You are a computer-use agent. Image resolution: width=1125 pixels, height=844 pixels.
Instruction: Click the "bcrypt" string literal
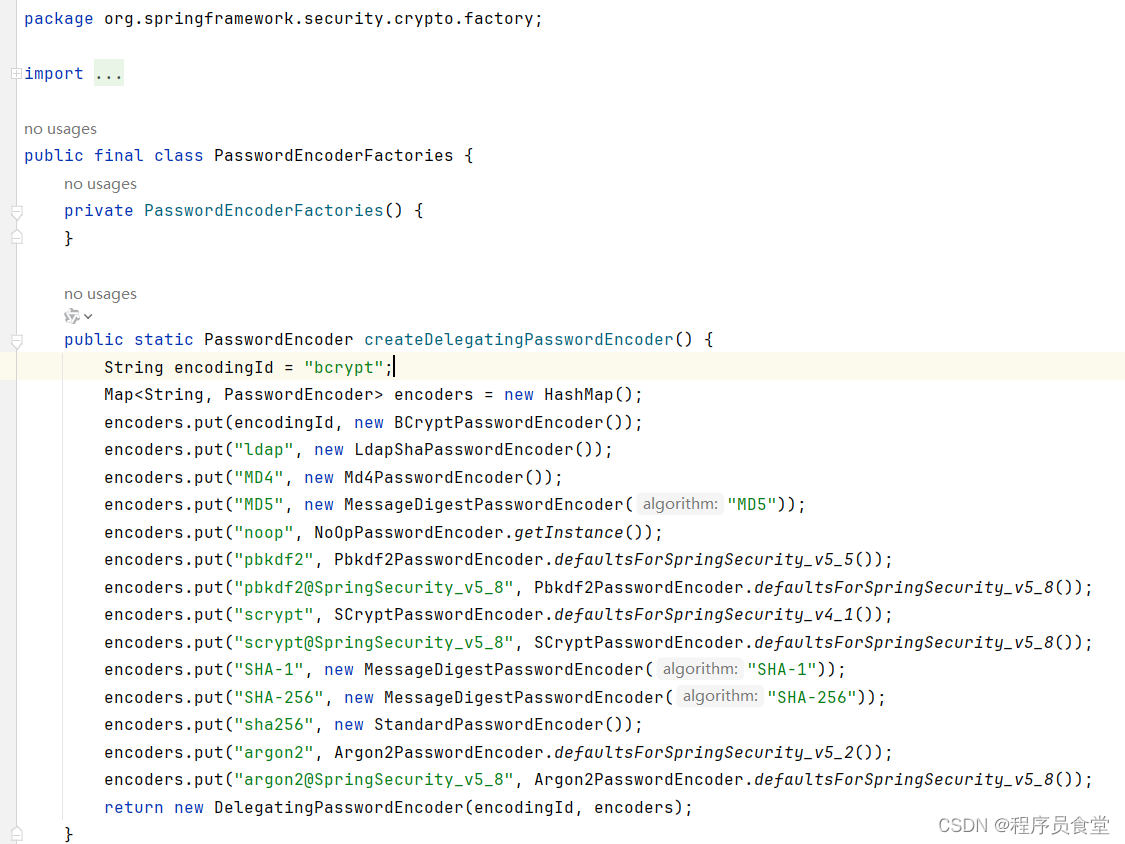344,367
